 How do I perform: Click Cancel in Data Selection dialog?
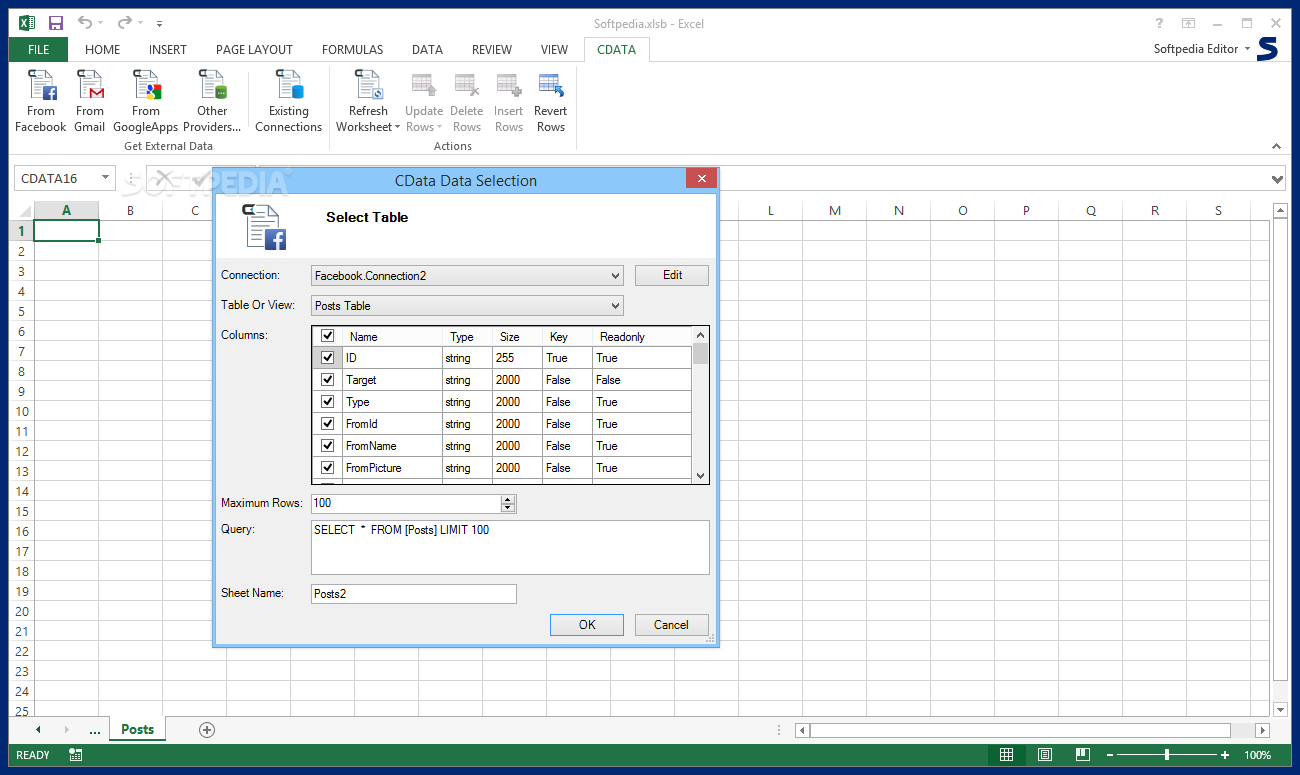pyautogui.click(x=671, y=625)
